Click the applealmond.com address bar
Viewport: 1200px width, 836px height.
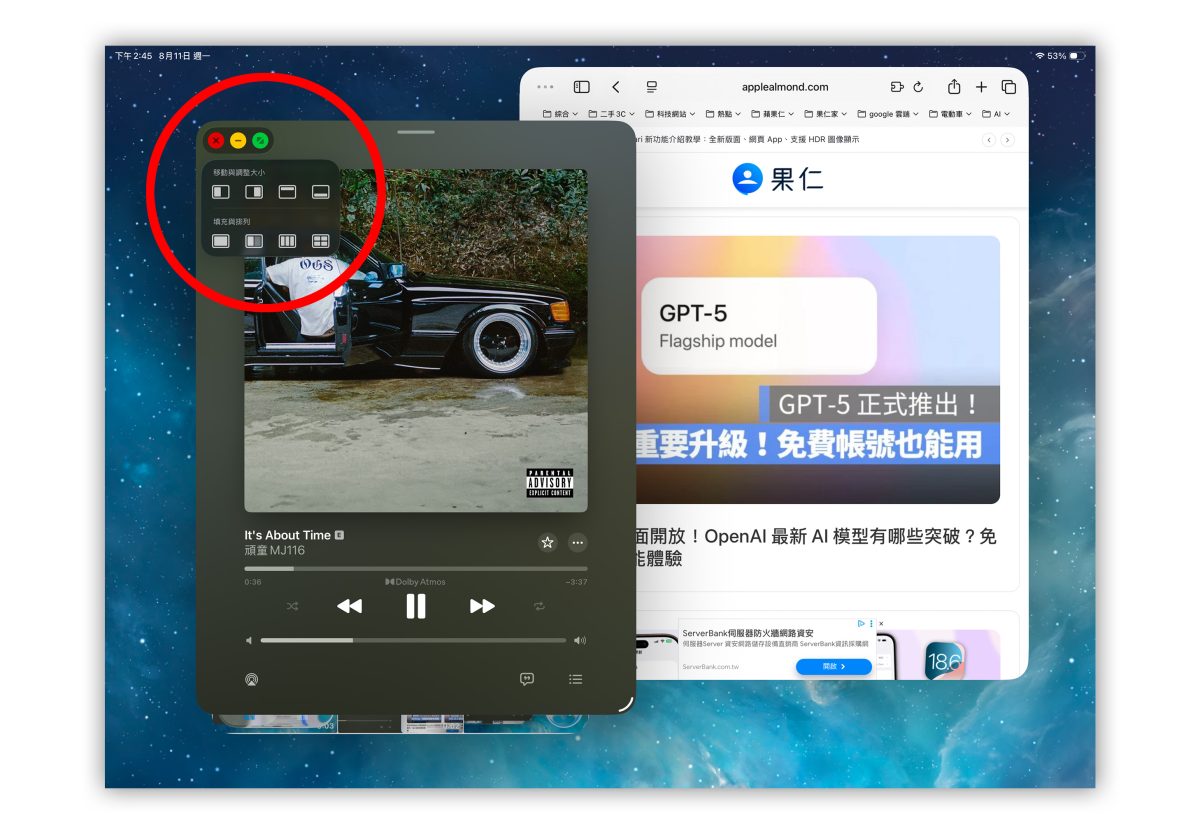[x=785, y=87]
